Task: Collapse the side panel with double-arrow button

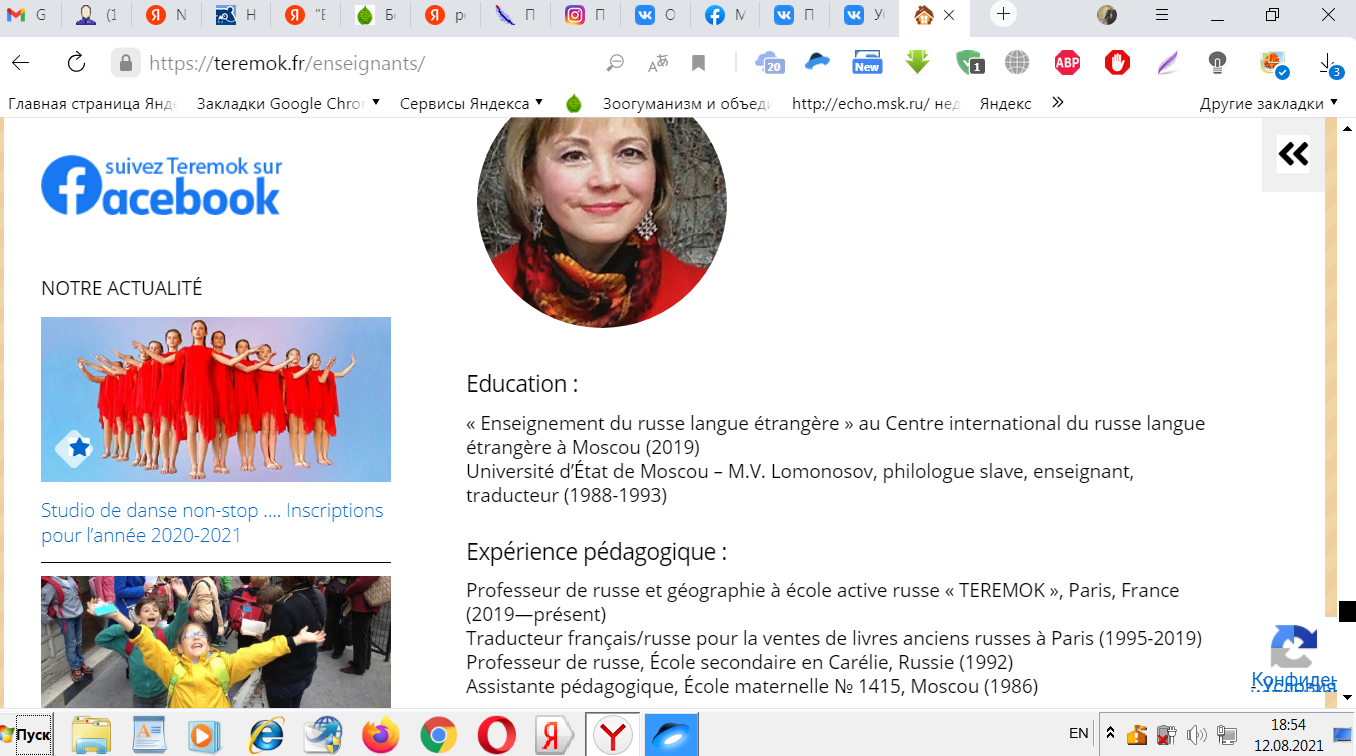Action: [x=1293, y=154]
